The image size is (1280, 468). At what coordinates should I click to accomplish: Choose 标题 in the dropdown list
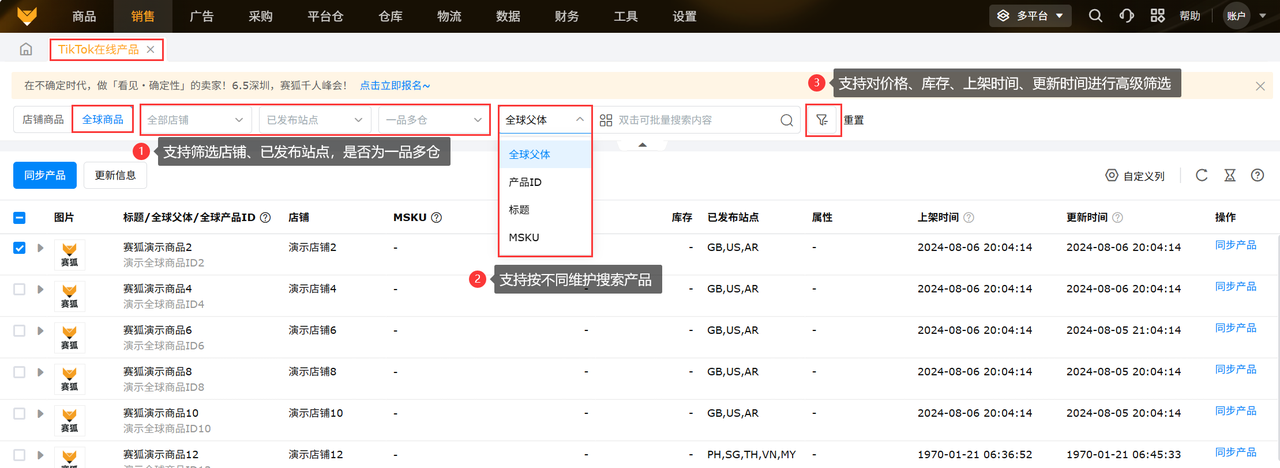pyautogui.click(x=545, y=210)
